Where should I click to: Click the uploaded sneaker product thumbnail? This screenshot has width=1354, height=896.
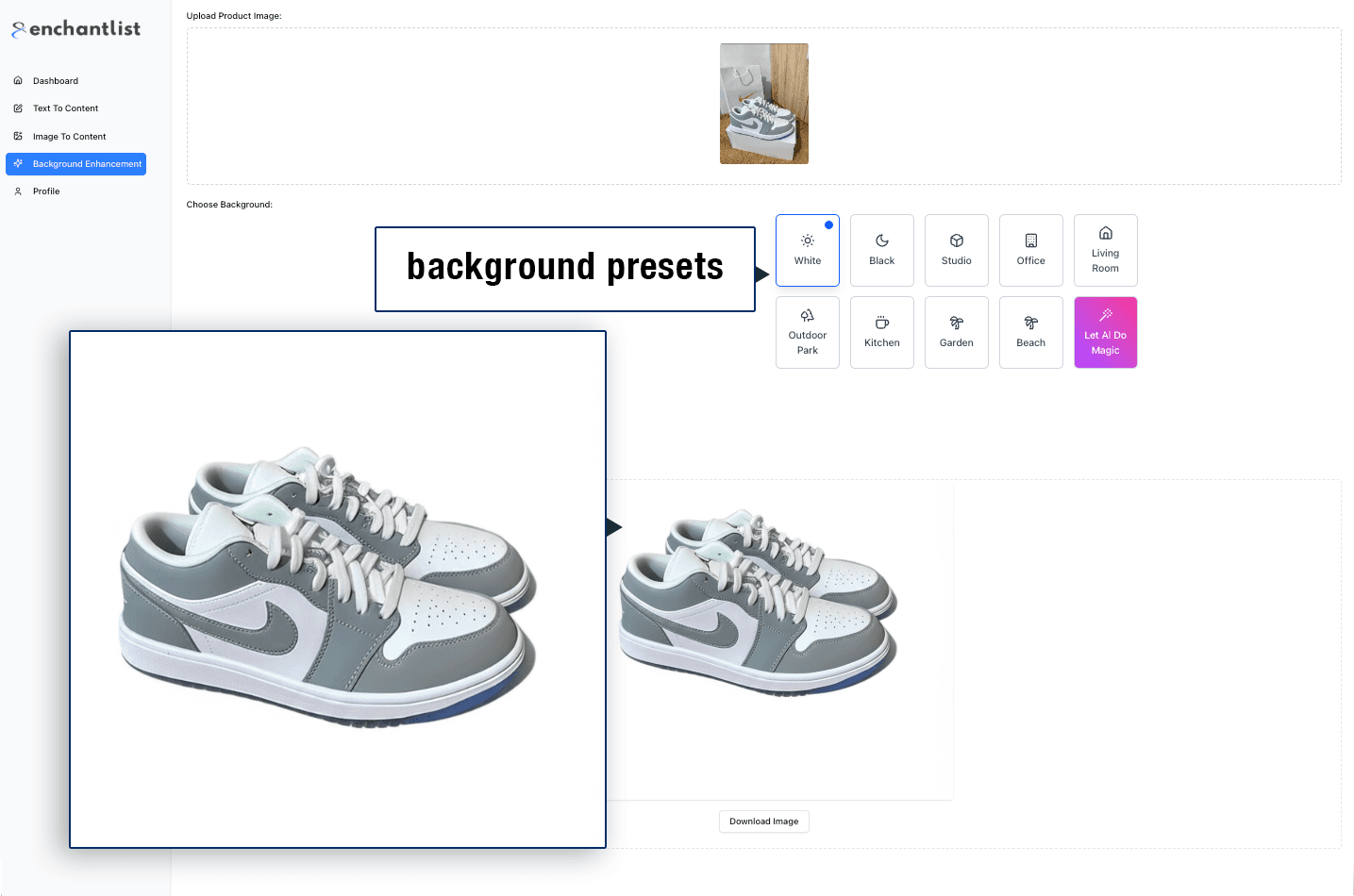click(x=763, y=104)
